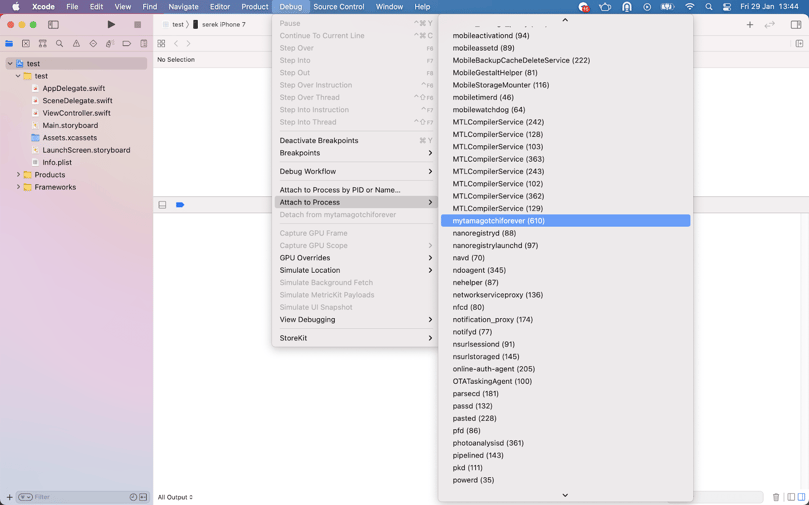Toggle the inspectors panel icon

796,24
